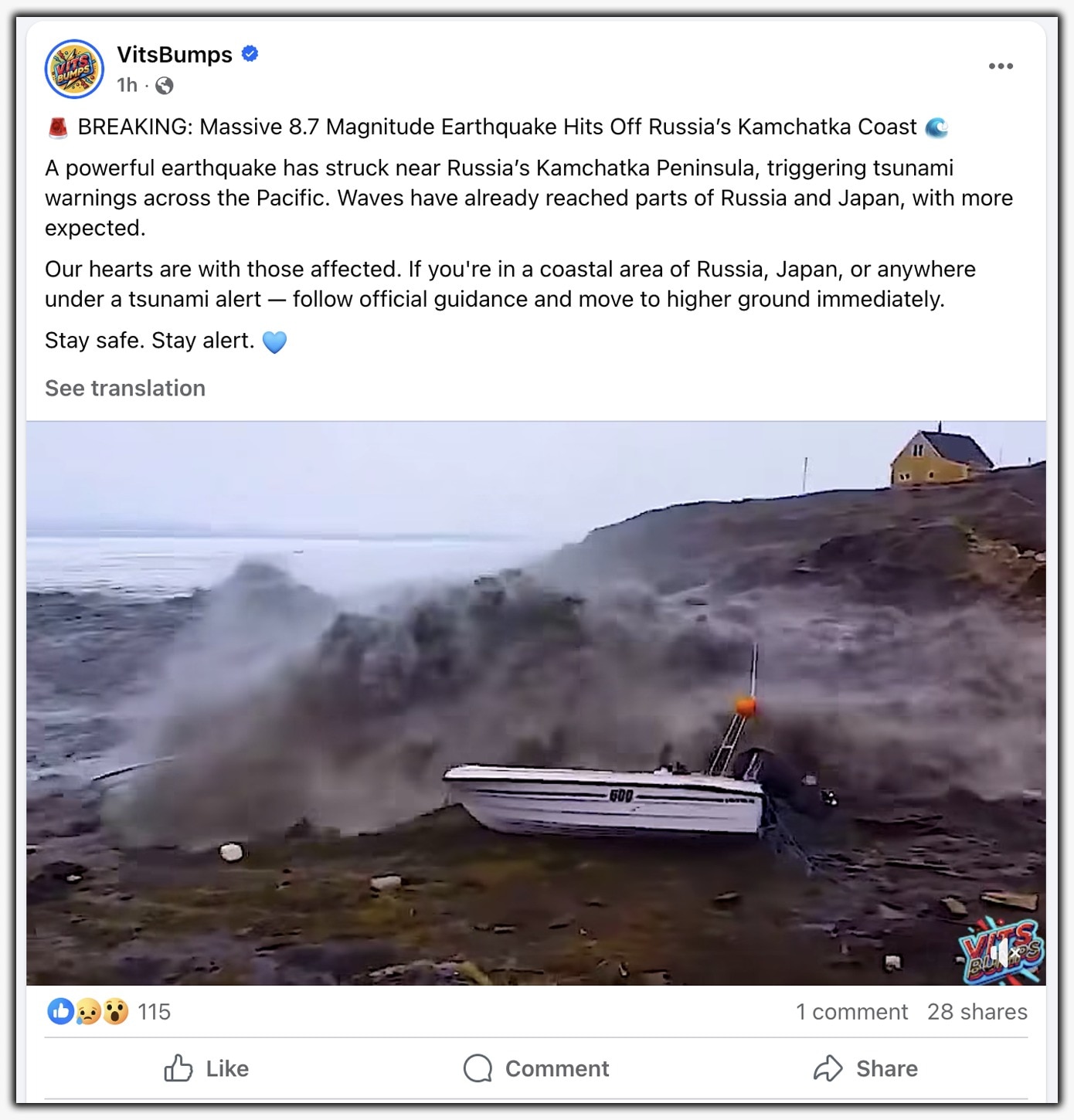Click the 1h post timestamp
1074x1120 pixels.
point(127,85)
